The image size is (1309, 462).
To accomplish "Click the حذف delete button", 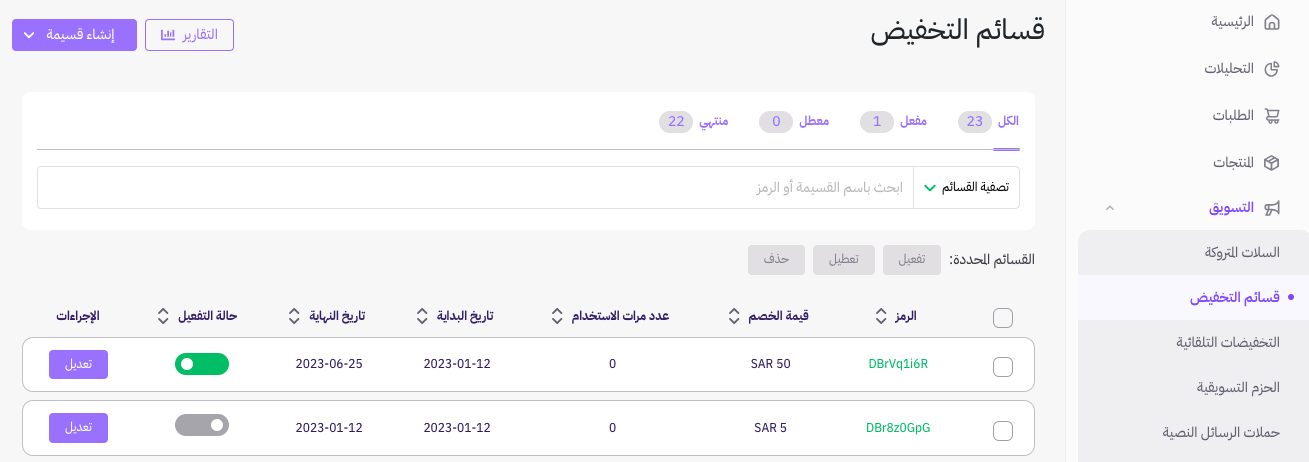I will 776,260.
